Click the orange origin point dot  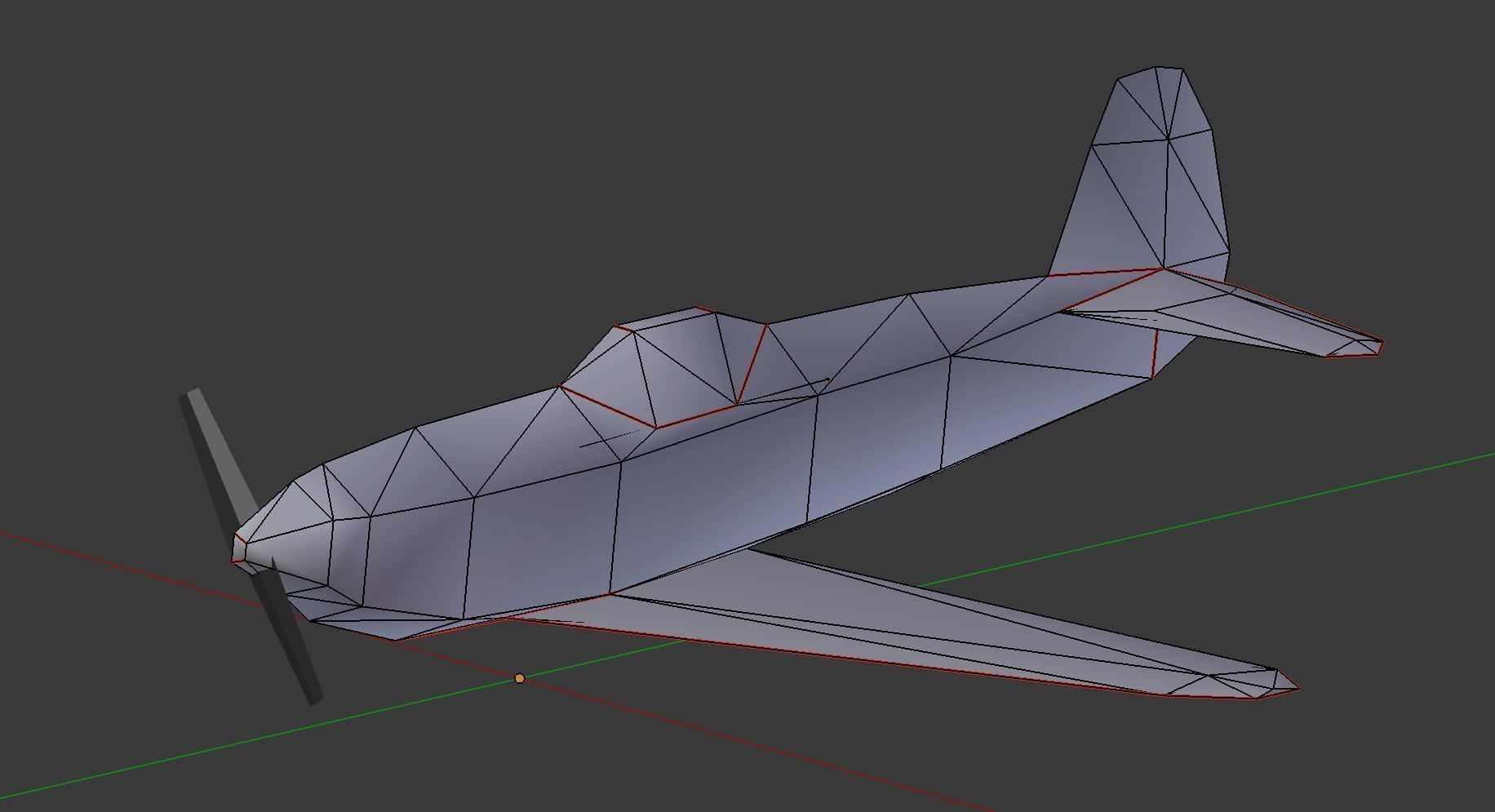pyautogui.click(x=520, y=678)
